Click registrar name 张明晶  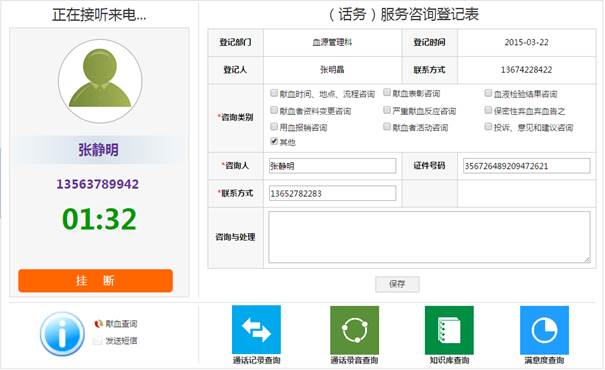332,70
